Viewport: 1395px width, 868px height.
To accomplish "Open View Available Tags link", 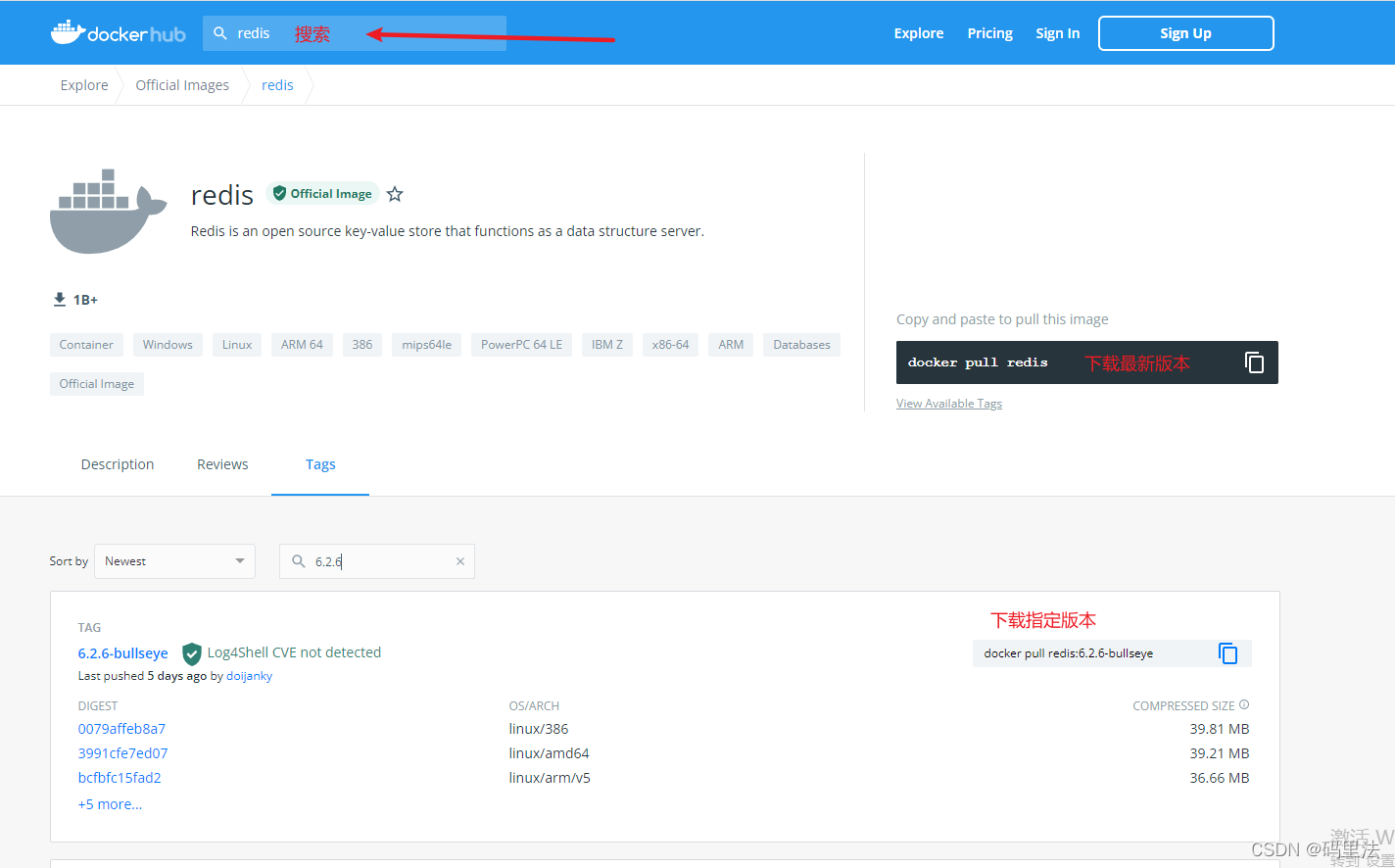I will [x=949, y=404].
